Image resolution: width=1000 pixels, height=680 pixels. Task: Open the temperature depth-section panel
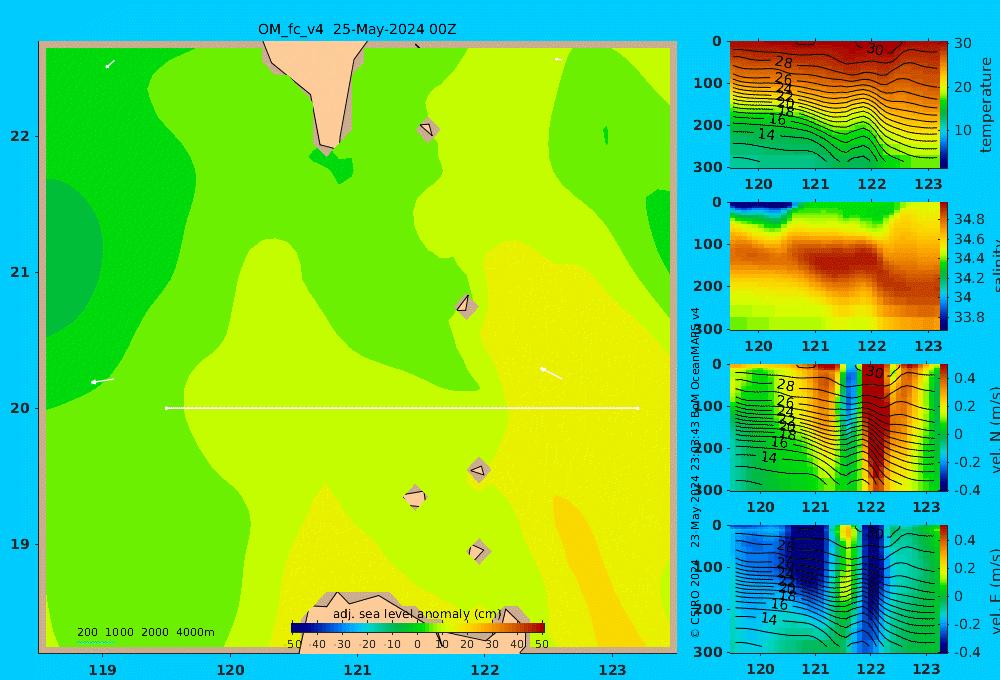(x=834, y=105)
